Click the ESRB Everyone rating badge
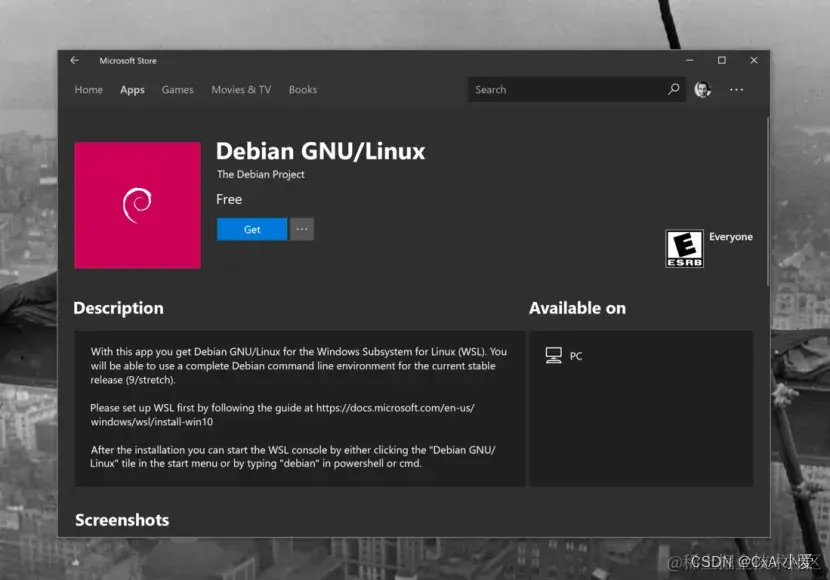This screenshot has width=830, height=580. tap(684, 249)
